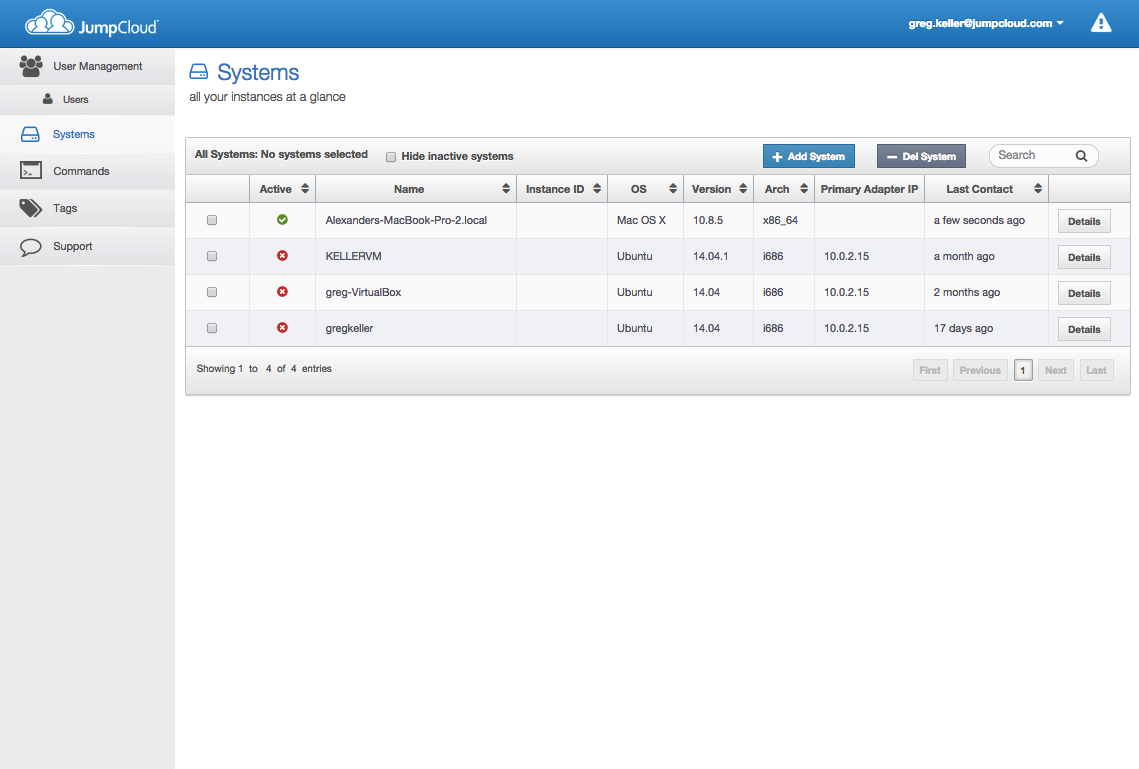Toggle Hide inactive systems checkbox
1139x769 pixels.
click(391, 157)
